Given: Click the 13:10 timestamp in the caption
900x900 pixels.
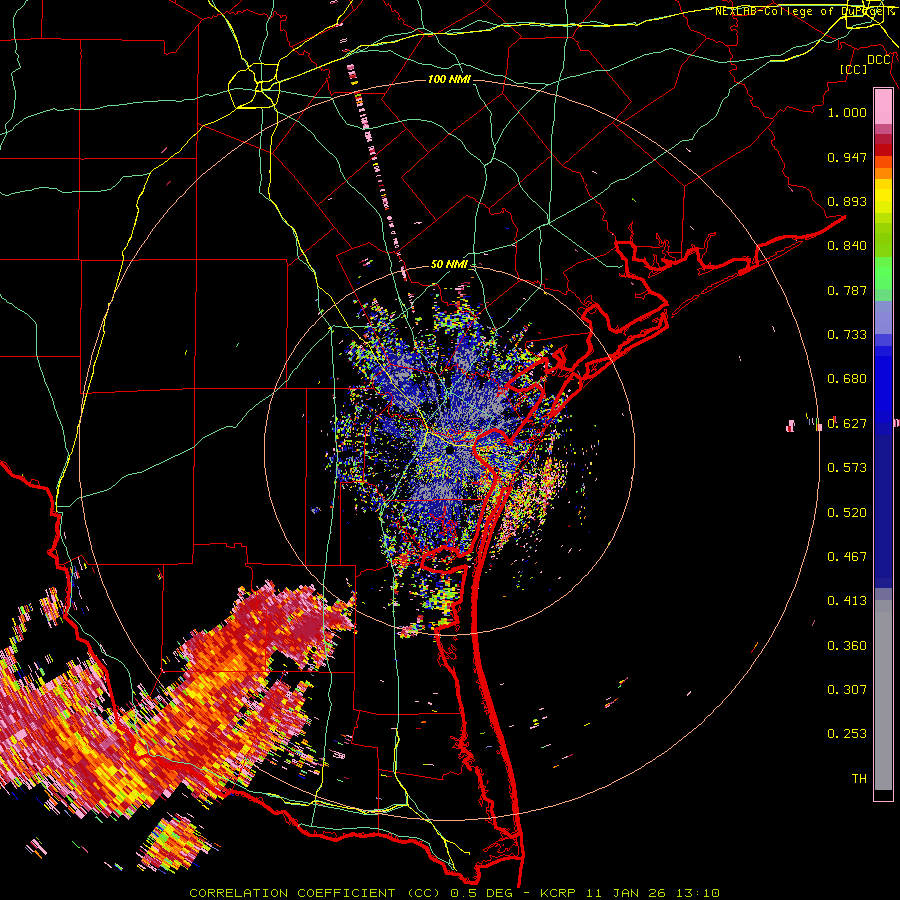Looking at the screenshot, I should click(x=697, y=893).
